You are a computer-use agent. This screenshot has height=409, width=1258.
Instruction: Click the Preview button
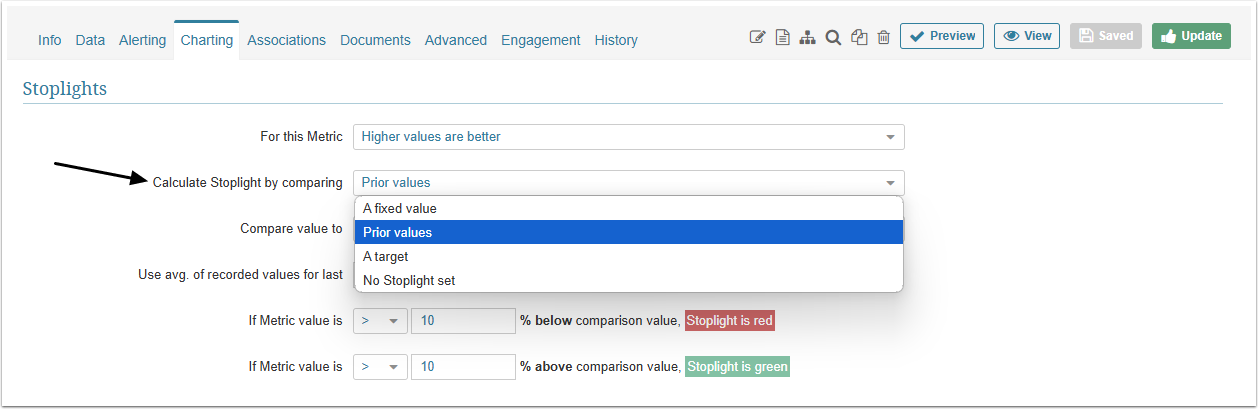(x=942, y=36)
